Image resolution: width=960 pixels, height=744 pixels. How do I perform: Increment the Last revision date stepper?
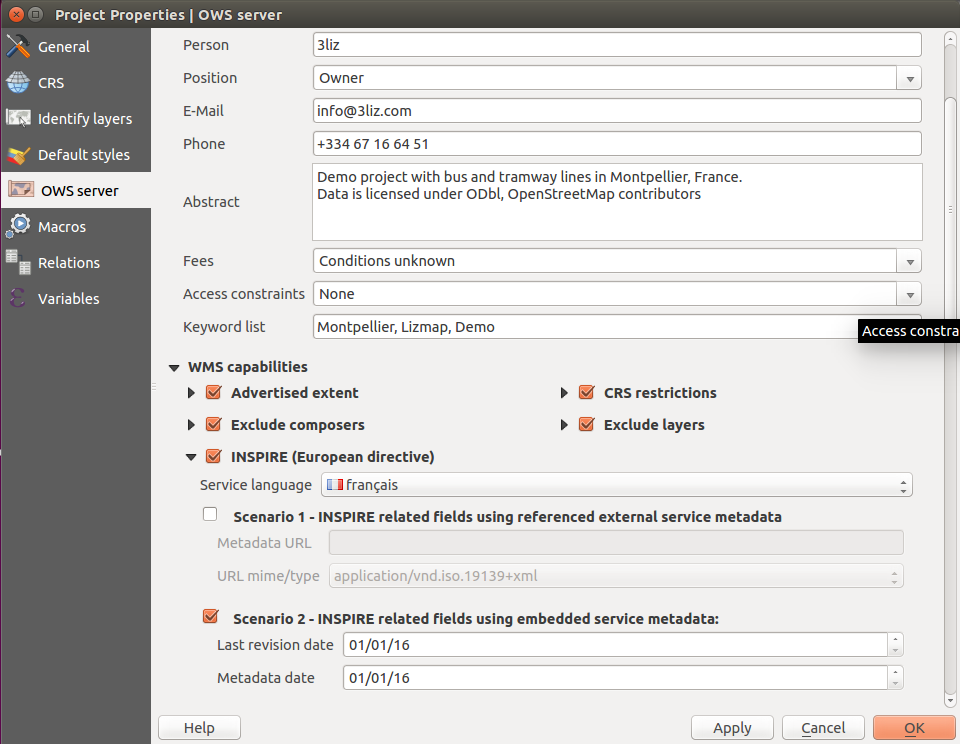(x=895, y=639)
